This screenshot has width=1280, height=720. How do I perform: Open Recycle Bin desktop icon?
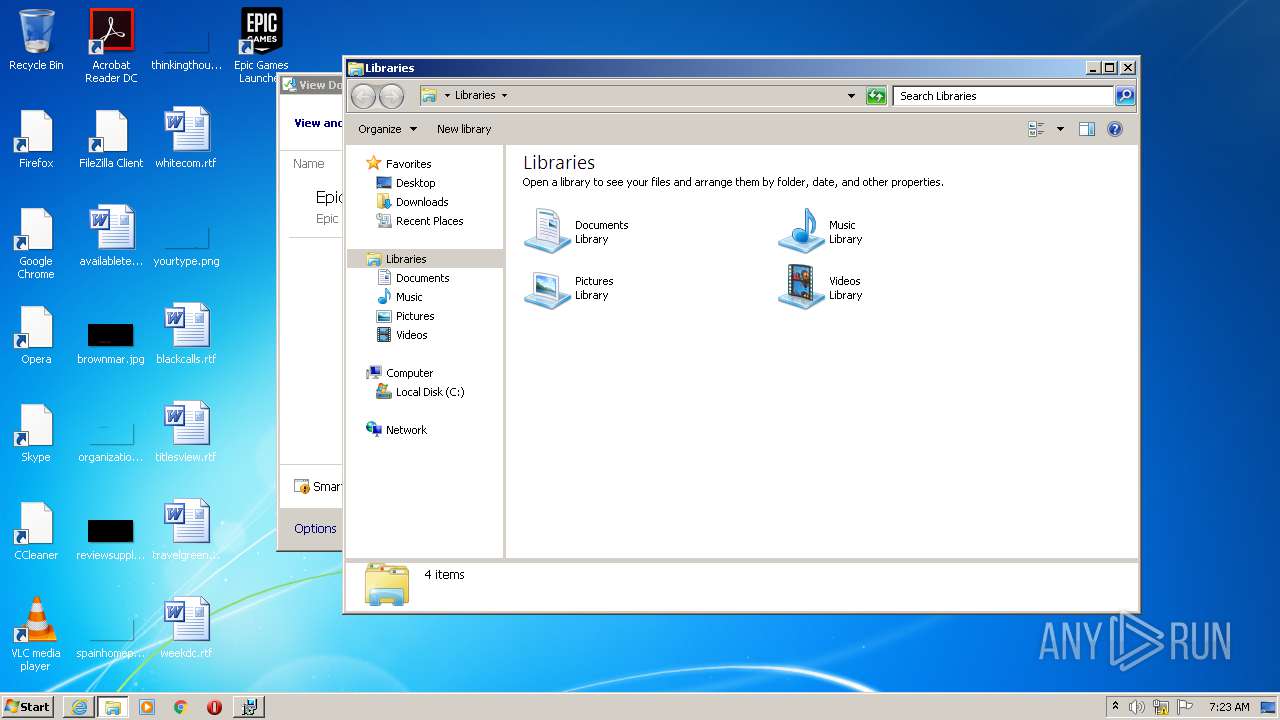(36, 40)
